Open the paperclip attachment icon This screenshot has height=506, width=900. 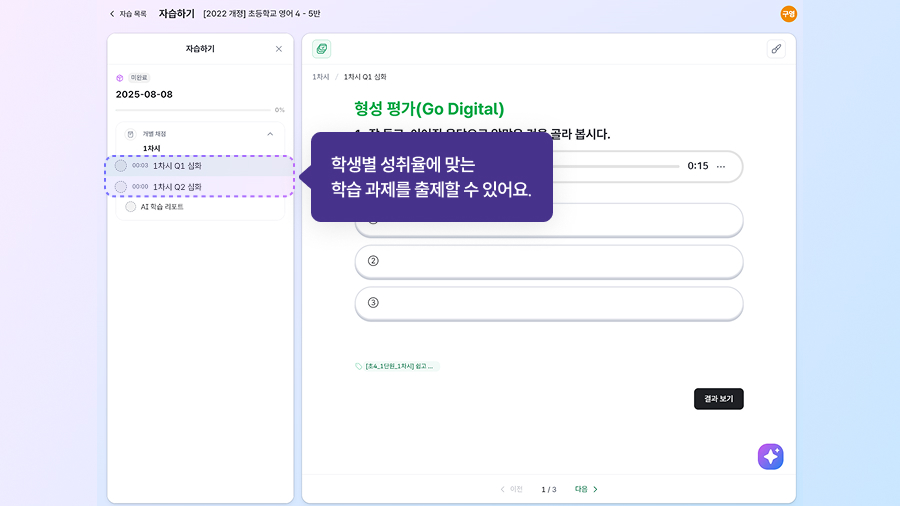tap(776, 49)
